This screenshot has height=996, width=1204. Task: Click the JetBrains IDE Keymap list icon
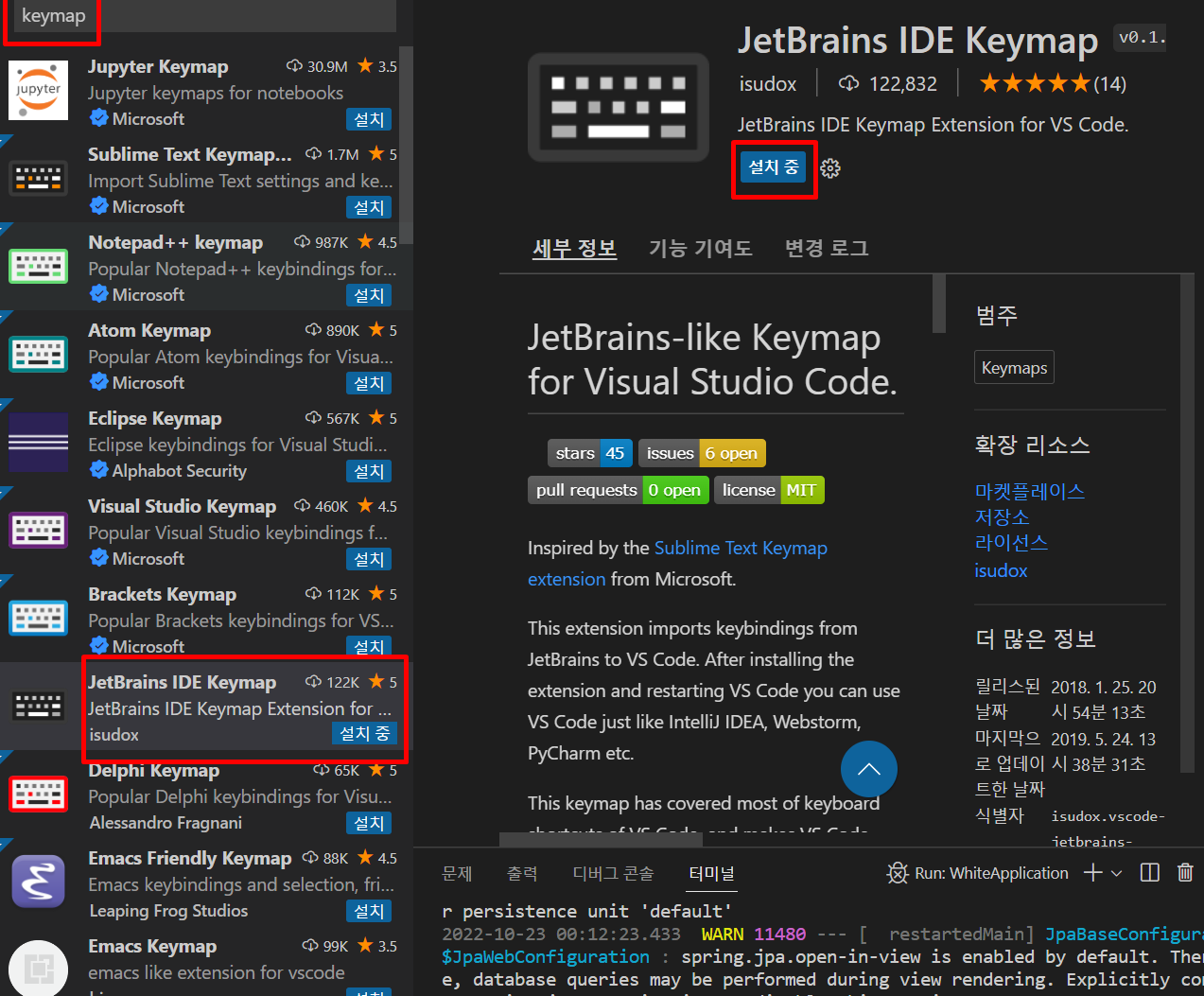click(x=39, y=706)
